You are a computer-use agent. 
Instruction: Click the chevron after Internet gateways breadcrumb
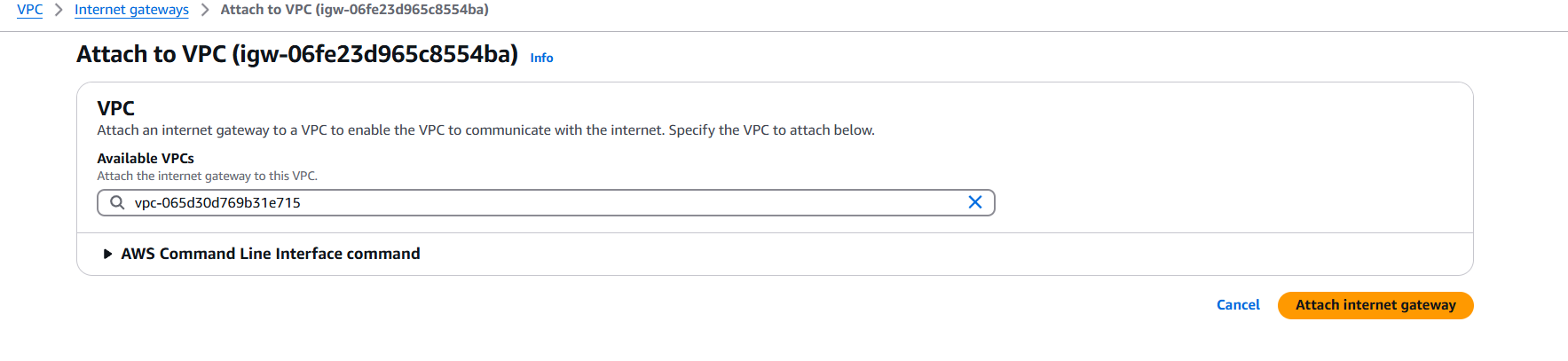(x=205, y=10)
